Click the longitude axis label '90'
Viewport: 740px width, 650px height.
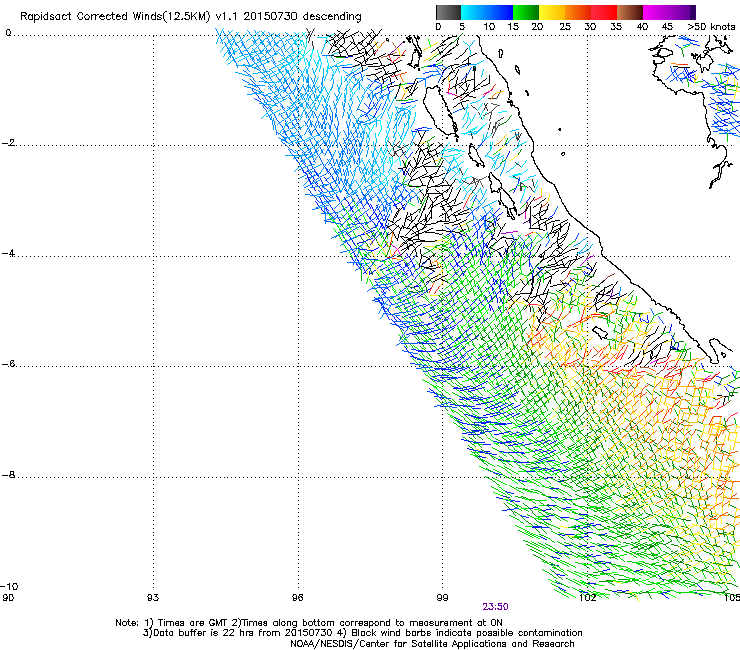click(8, 598)
